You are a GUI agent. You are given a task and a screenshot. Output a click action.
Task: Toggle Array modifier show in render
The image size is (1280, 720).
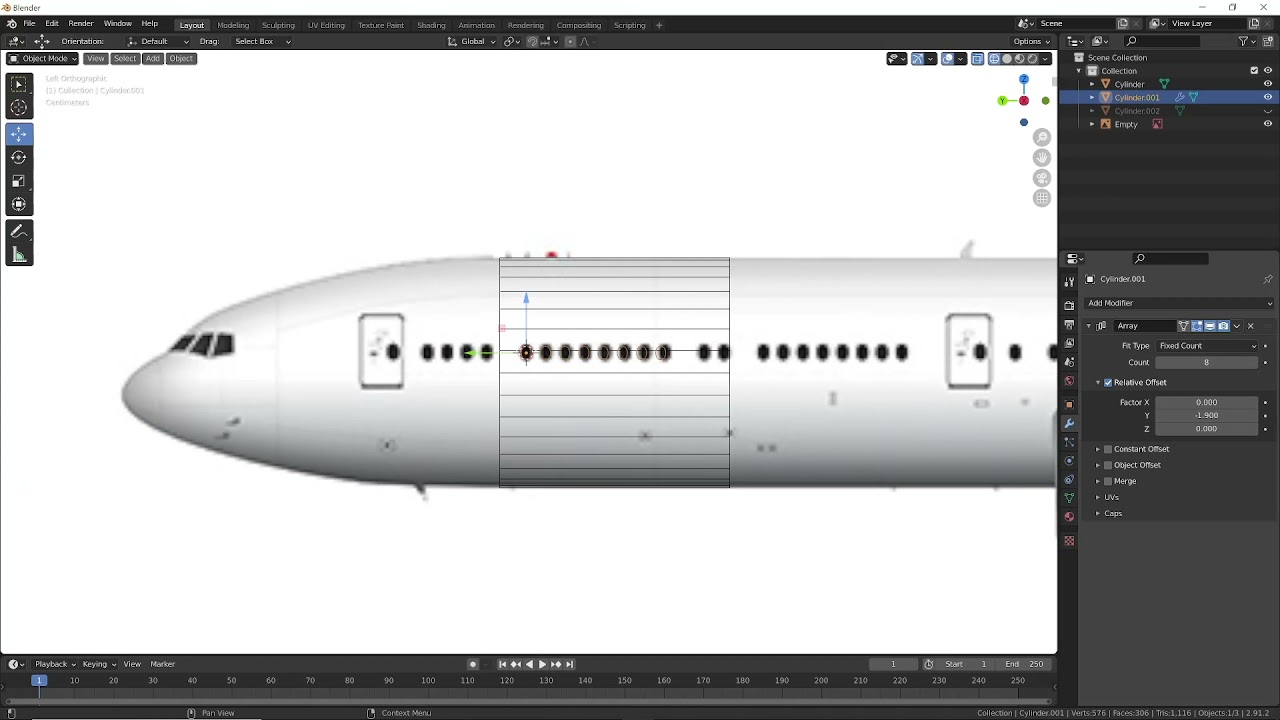click(1223, 326)
